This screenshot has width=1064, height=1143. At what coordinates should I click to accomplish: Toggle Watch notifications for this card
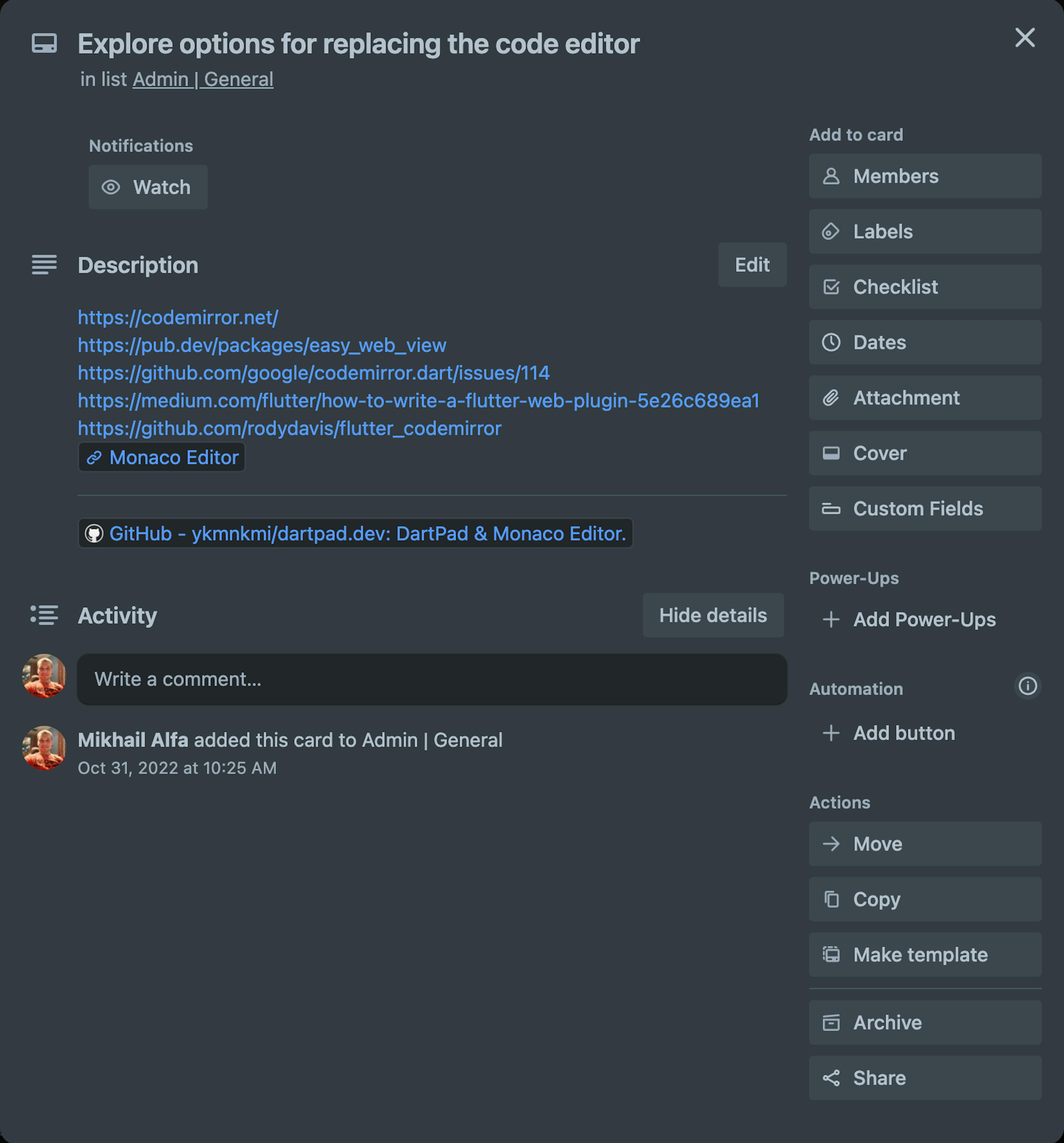click(x=148, y=187)
